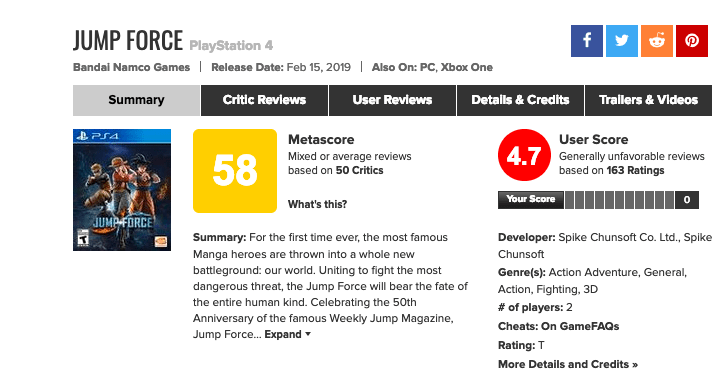Open the Trailers & Videos tab
The image size is (725, 378).
coord(648,100)
